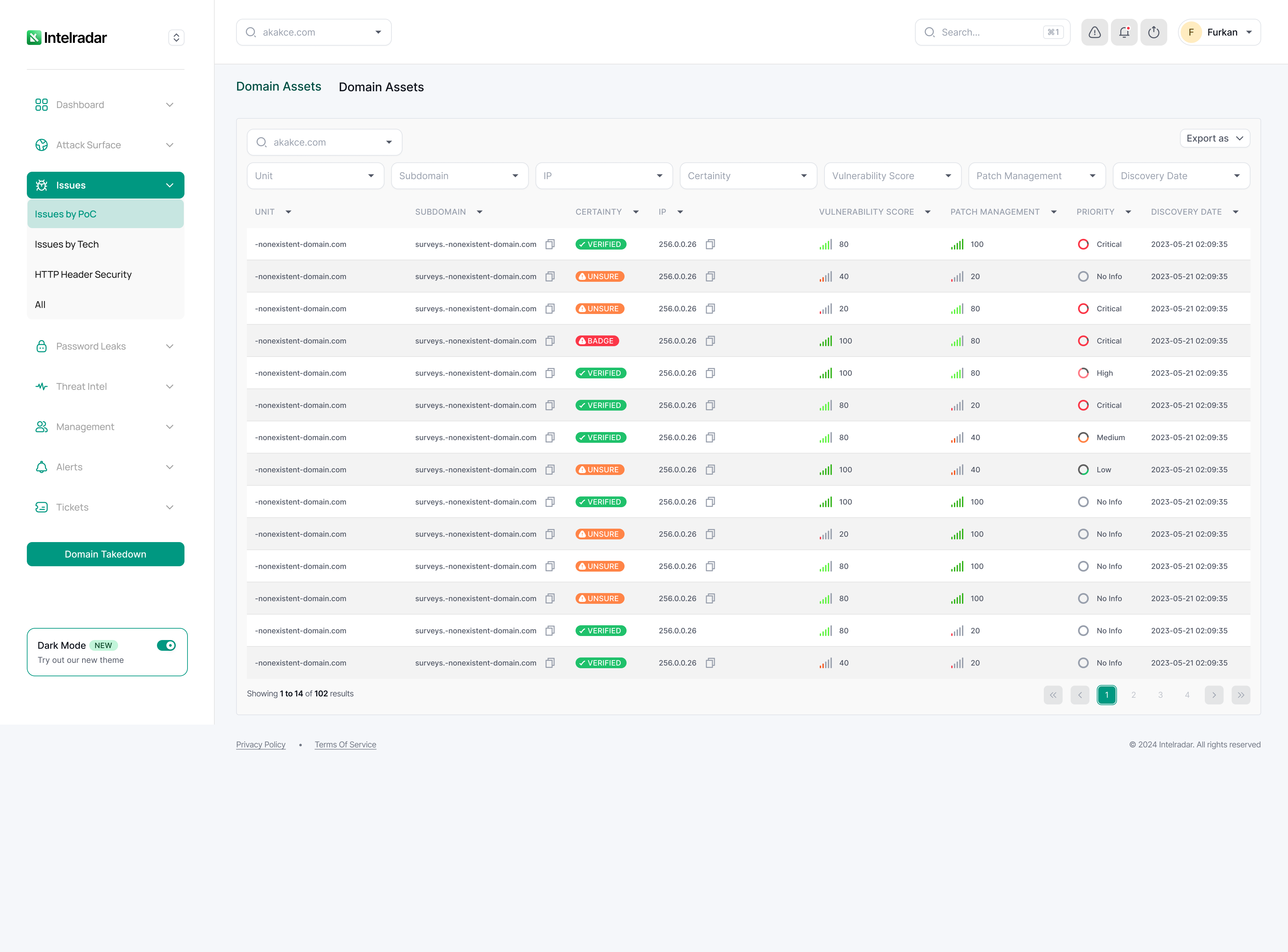Copy the first row's subdomain with copy icon
This screenshot has height=952, width=1288.
[550, 244]
